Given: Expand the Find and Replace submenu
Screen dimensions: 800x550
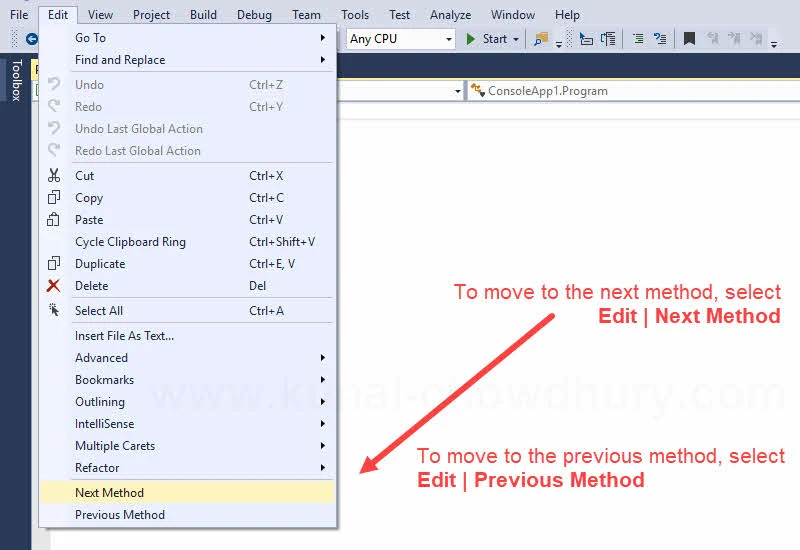Looking at the screenshot, I should (187, 60).
